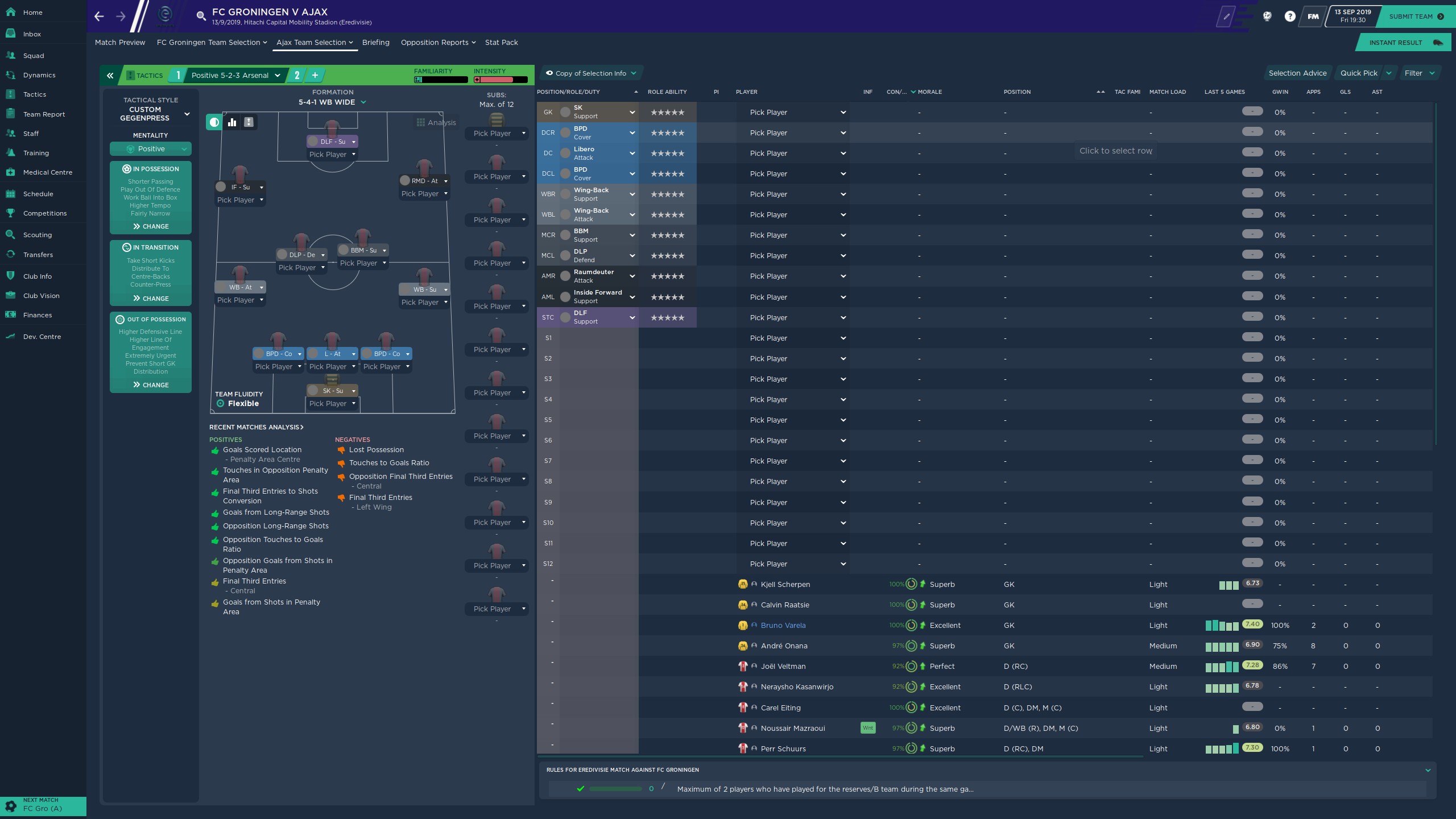Viewport: 1456px width, 819px height.
Task: Click the Intensity bar indicator
Action: pos(500,80)
